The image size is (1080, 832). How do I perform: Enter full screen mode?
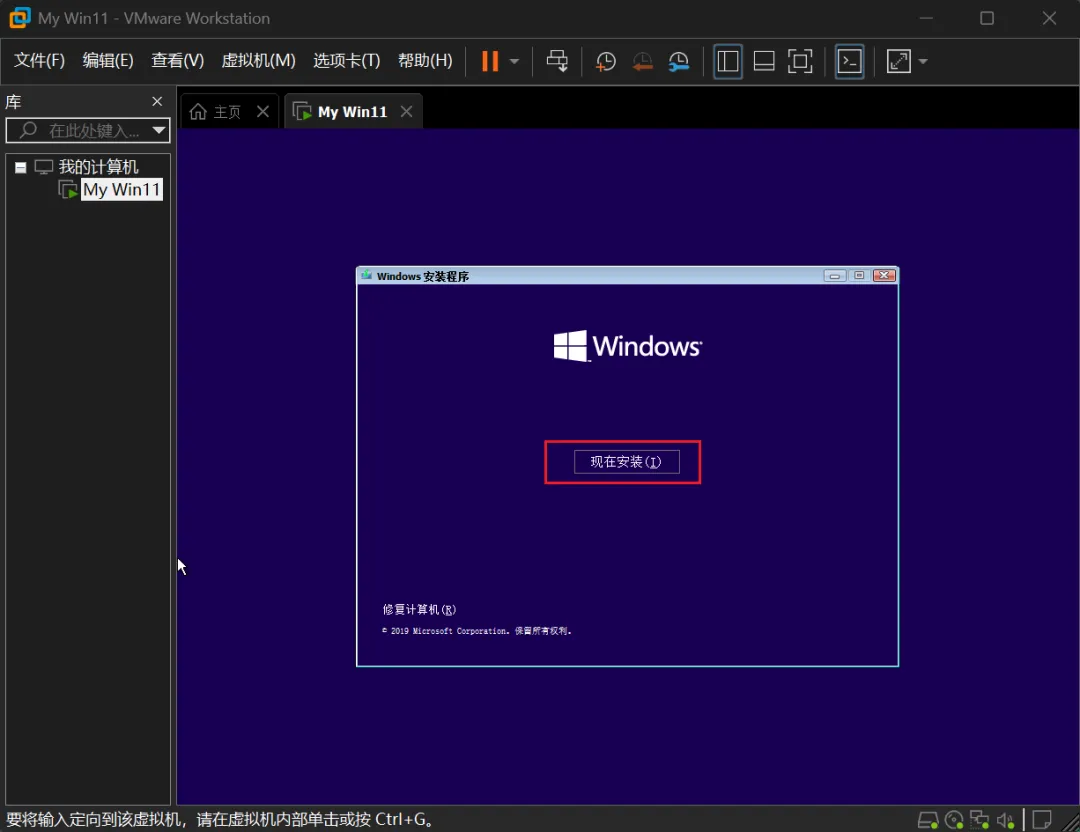800,61
